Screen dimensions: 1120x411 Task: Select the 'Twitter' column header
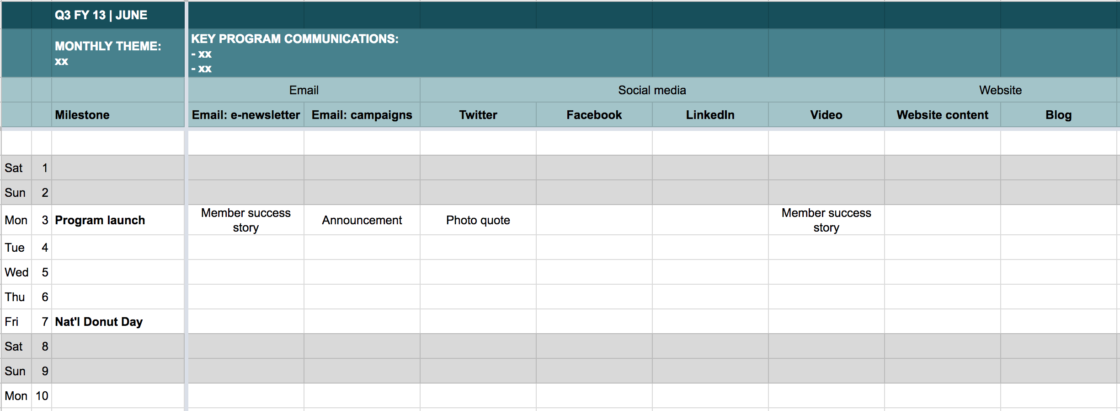(478, 114)
